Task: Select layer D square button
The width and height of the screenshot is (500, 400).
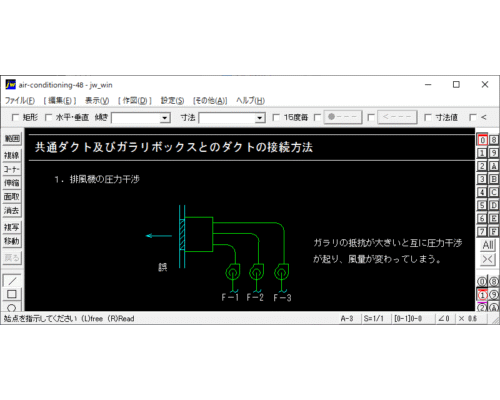Action: [x=494, y=205]
